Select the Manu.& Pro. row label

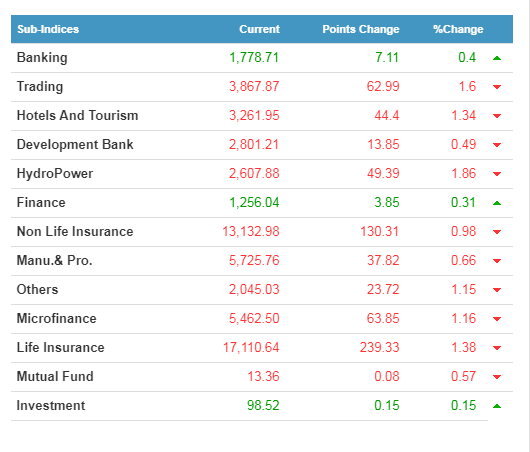(54, 261)
